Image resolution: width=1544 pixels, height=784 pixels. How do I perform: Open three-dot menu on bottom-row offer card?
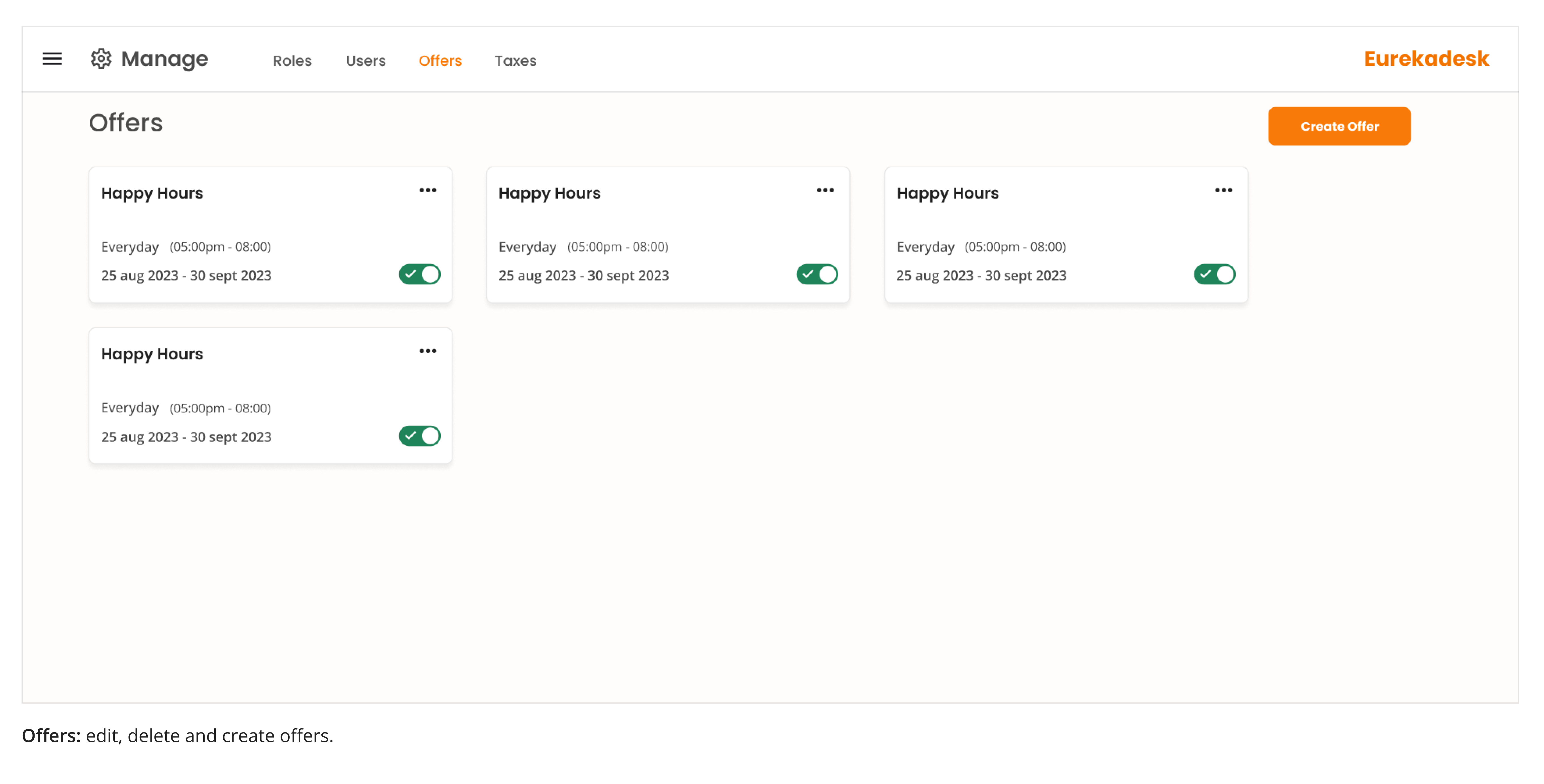click(427, 351)
